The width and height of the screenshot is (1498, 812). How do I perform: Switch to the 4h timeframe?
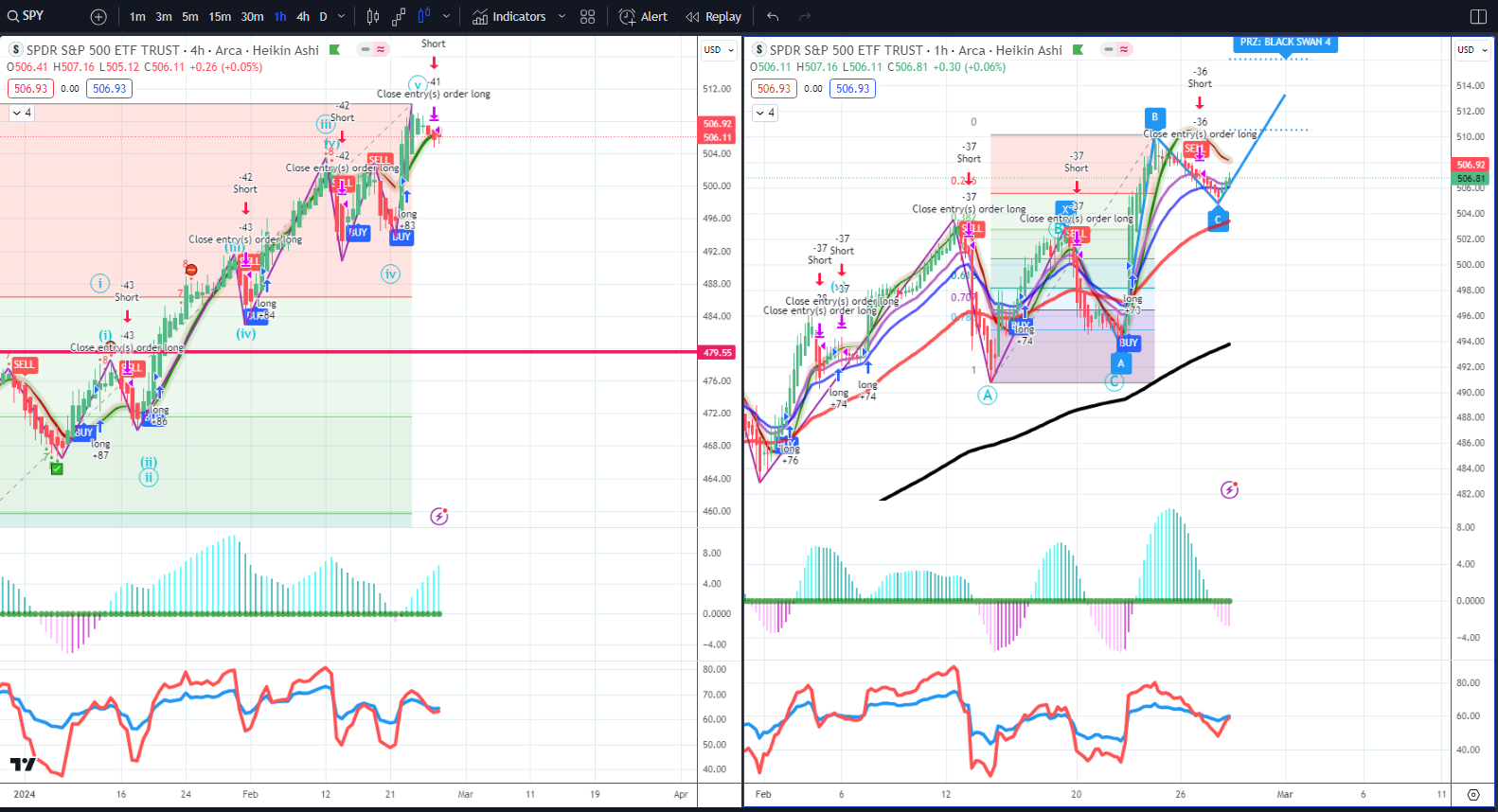[303, 16]
